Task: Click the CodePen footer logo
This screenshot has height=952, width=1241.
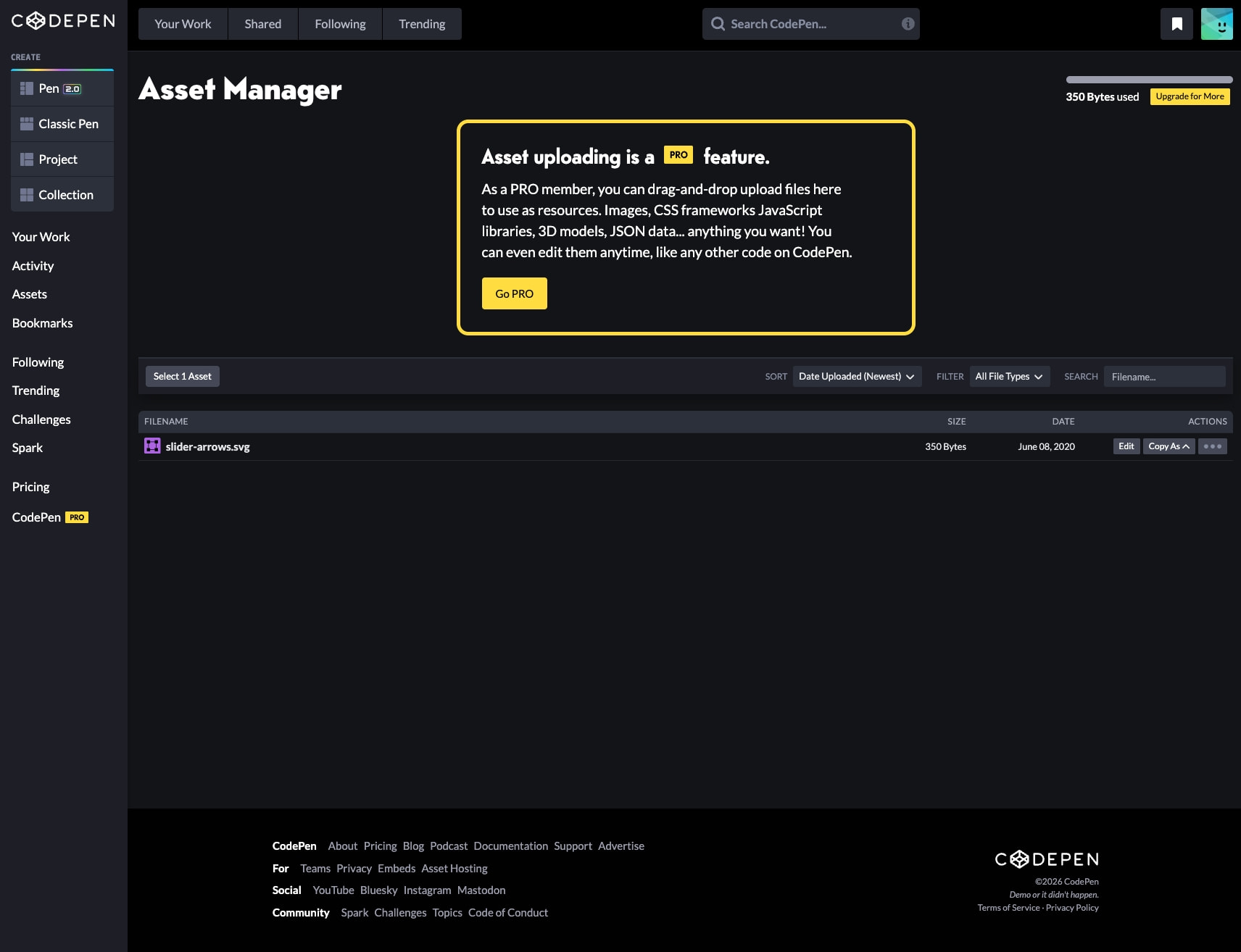Action: pos(1047,859)
